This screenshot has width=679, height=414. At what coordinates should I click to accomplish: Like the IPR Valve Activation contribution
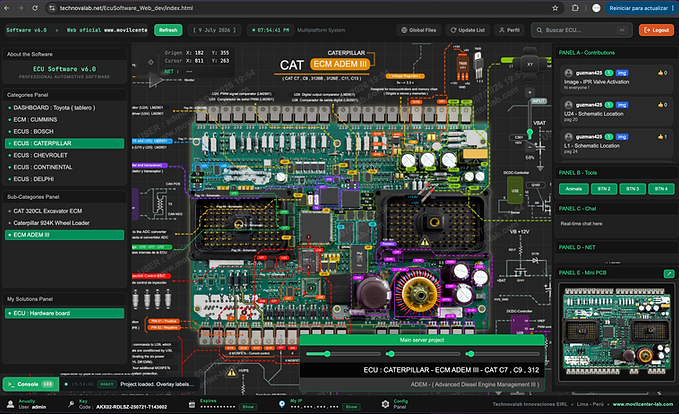click(662, 73)
